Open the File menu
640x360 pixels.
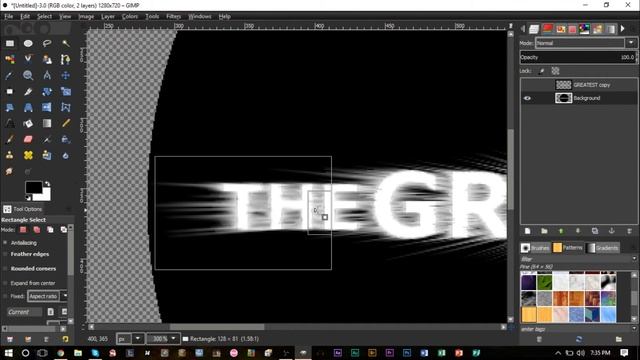pos(9,16)
